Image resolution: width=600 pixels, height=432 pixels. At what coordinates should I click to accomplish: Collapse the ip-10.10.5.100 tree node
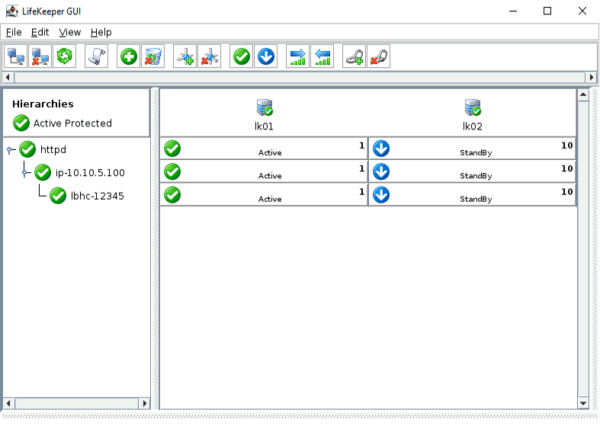(26, 173)
